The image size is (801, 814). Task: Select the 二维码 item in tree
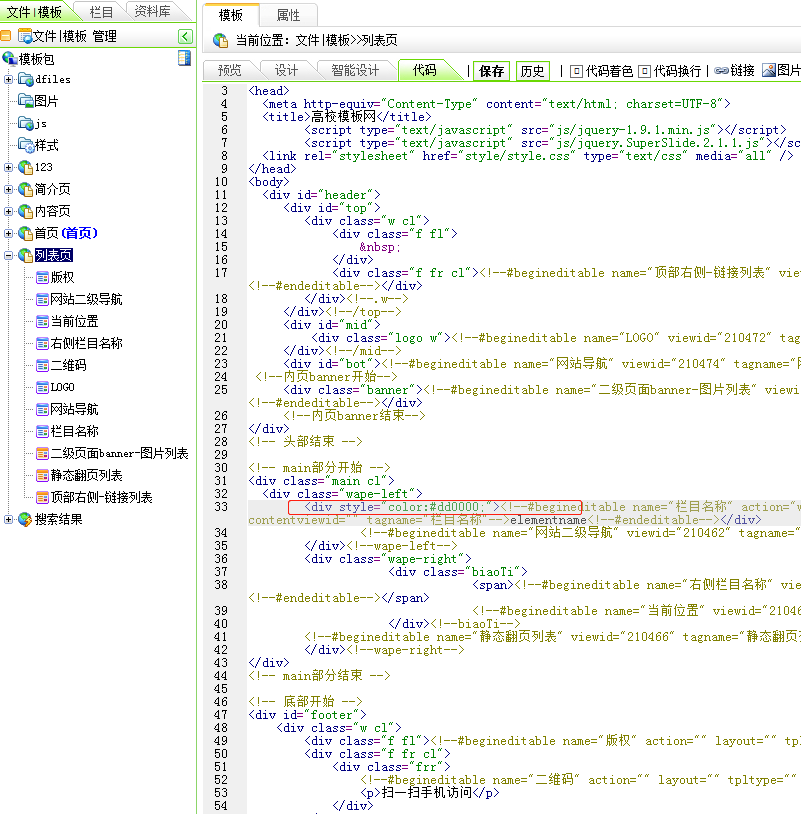click(x=68, y=365)
